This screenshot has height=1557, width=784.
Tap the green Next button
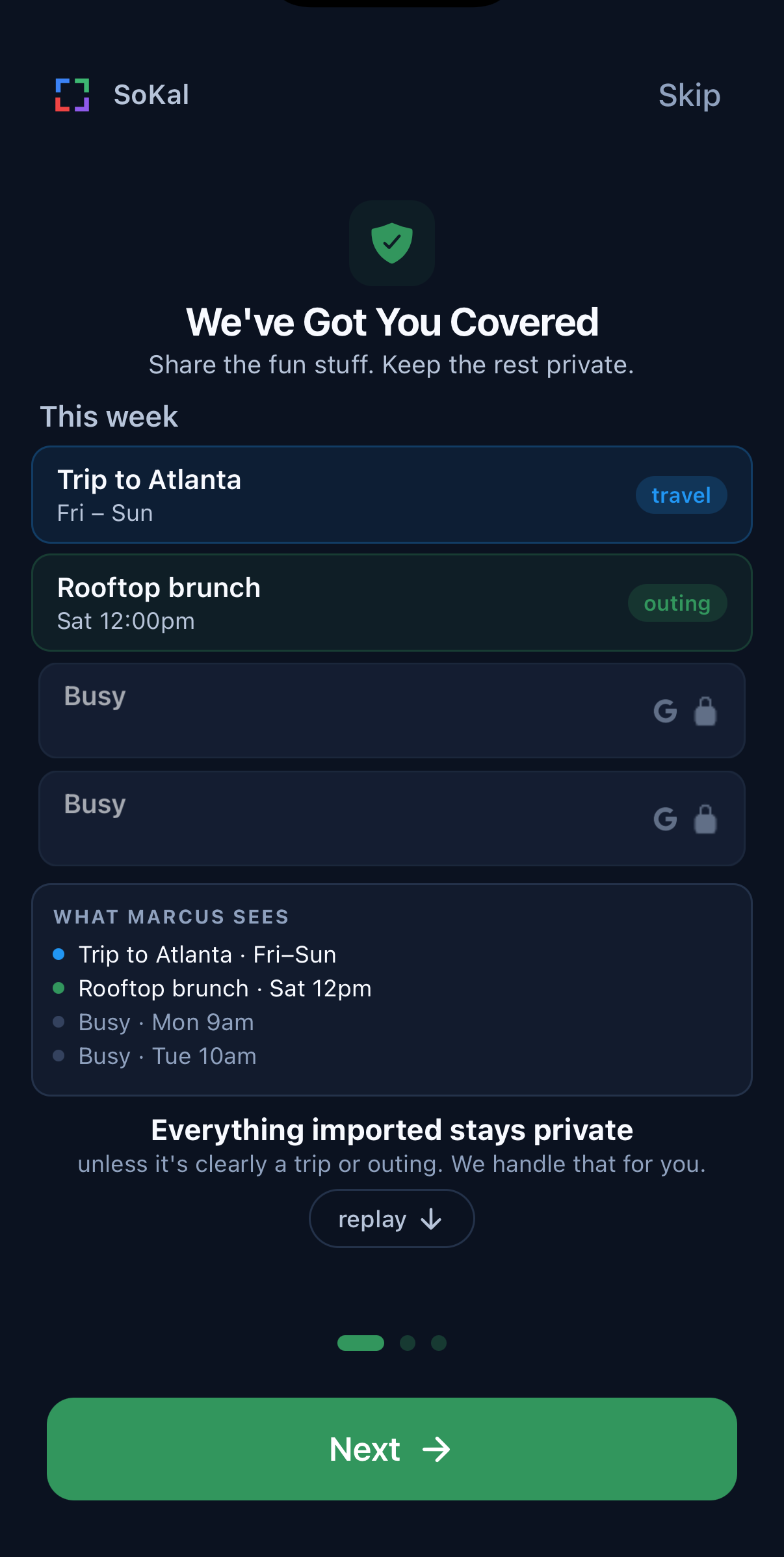(392, 1449)
